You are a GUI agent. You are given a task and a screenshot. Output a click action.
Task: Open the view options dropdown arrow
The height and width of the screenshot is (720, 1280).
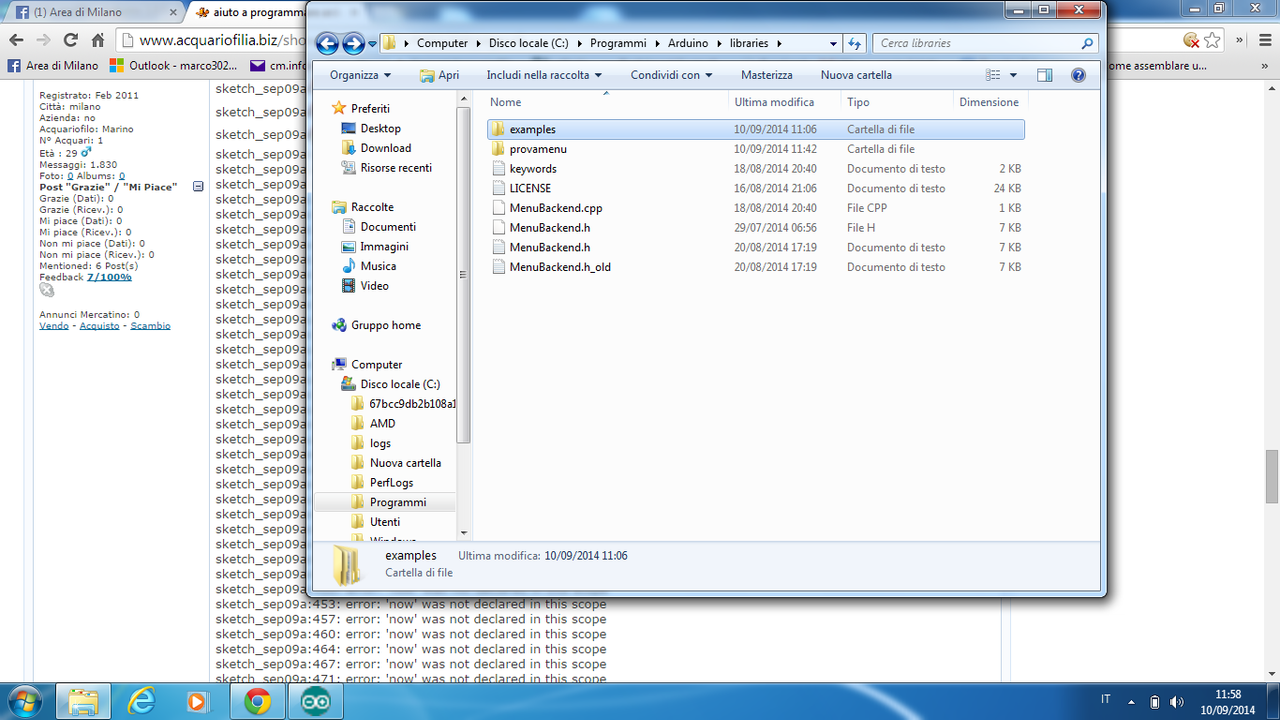click(1013, 75)
